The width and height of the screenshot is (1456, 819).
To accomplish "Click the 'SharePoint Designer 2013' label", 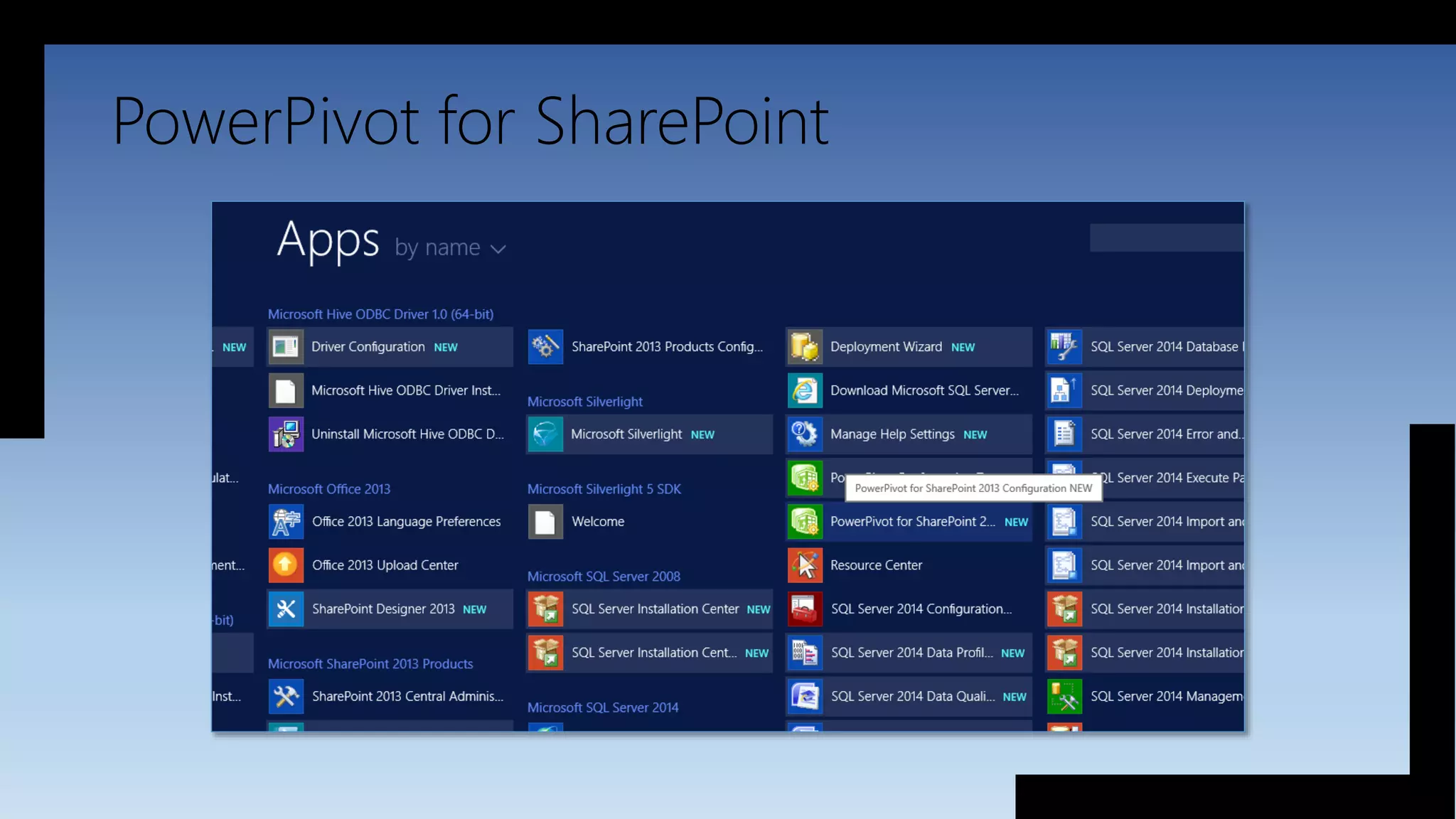I will point(383,609).
